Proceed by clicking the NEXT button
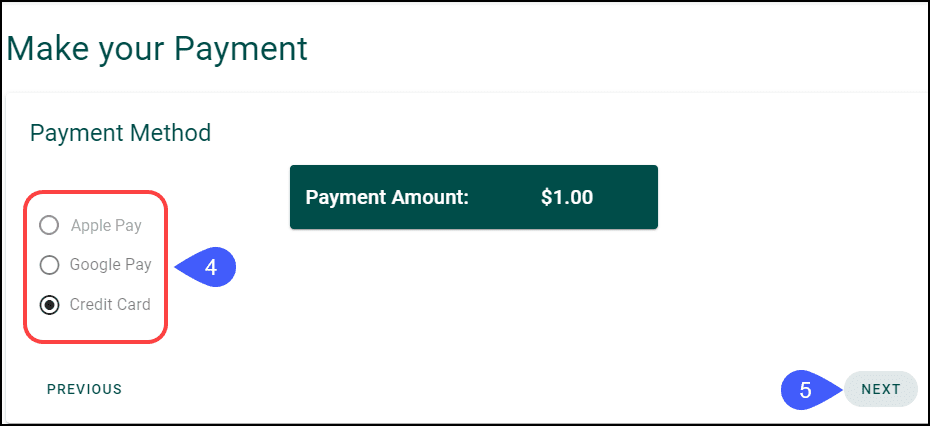 click(x=880, y=389)
